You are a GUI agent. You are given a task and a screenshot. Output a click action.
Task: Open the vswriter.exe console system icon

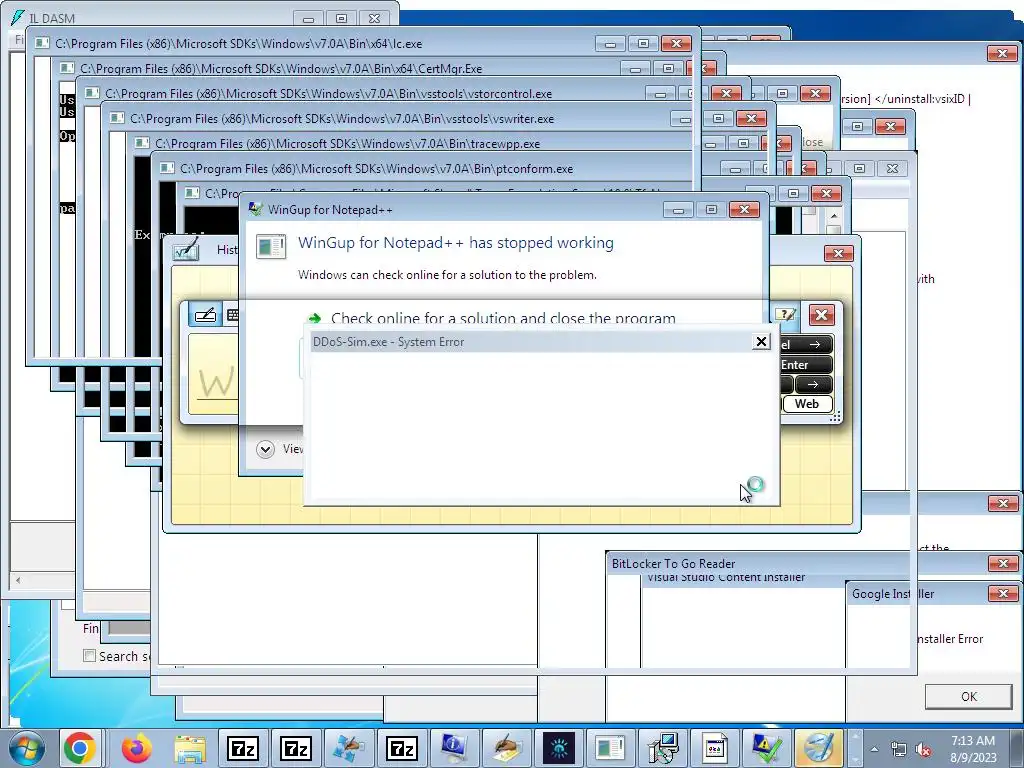117,118
